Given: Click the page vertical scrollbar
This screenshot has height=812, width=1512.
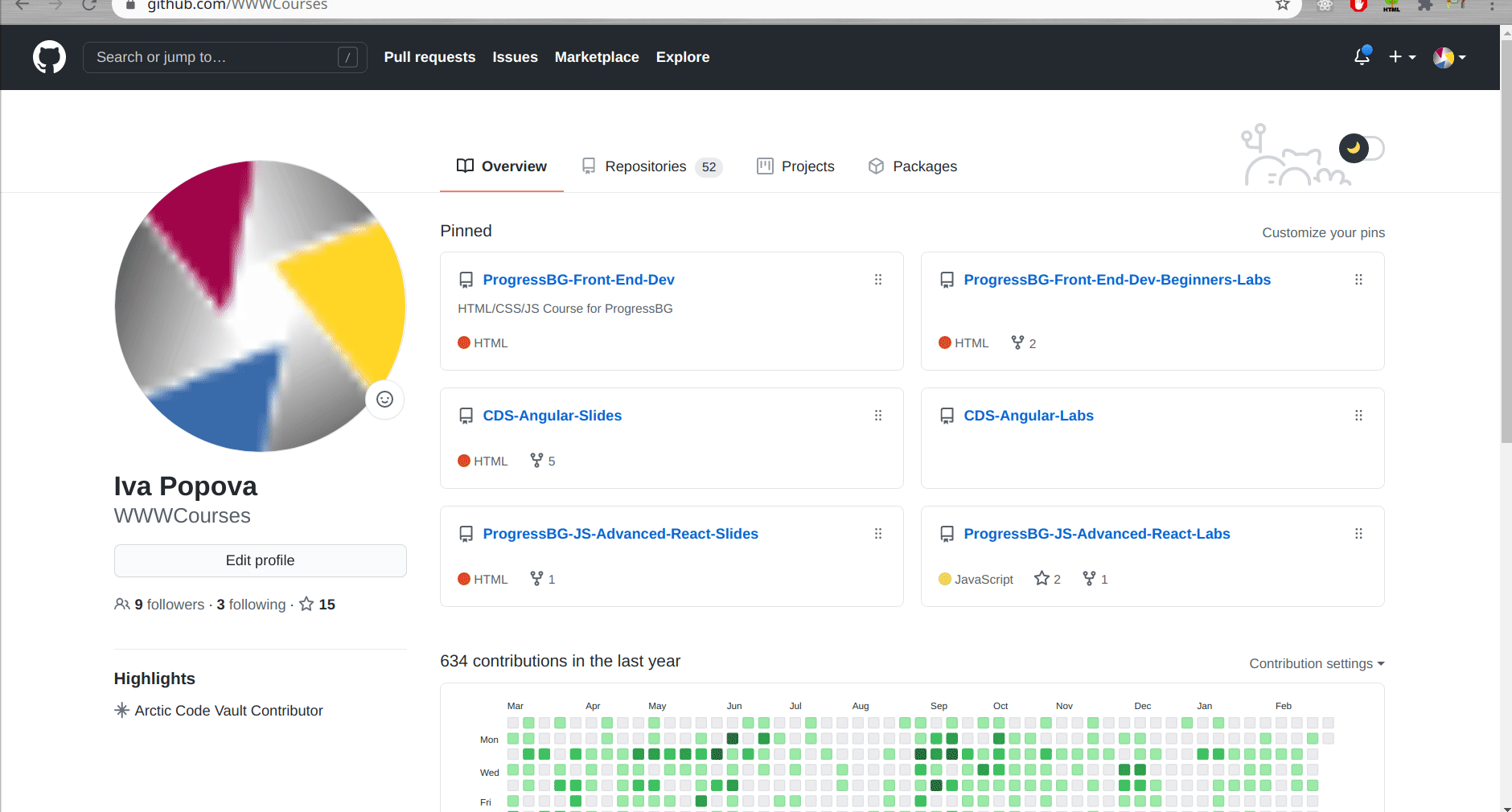Looking at the screenshot, I should point(1506,241).
